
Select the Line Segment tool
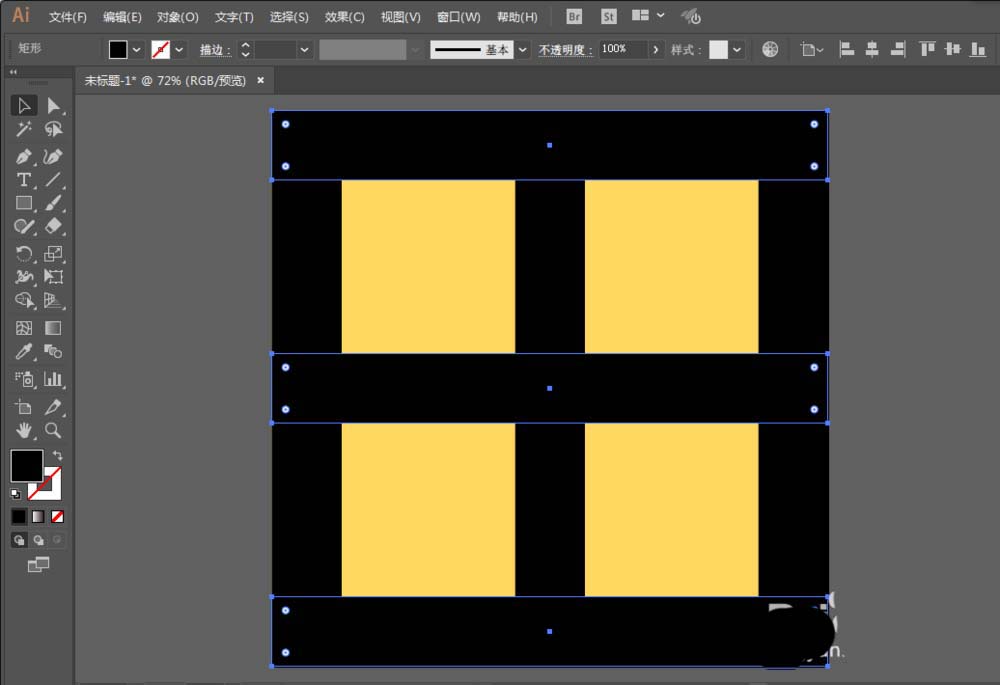point(54,180)
